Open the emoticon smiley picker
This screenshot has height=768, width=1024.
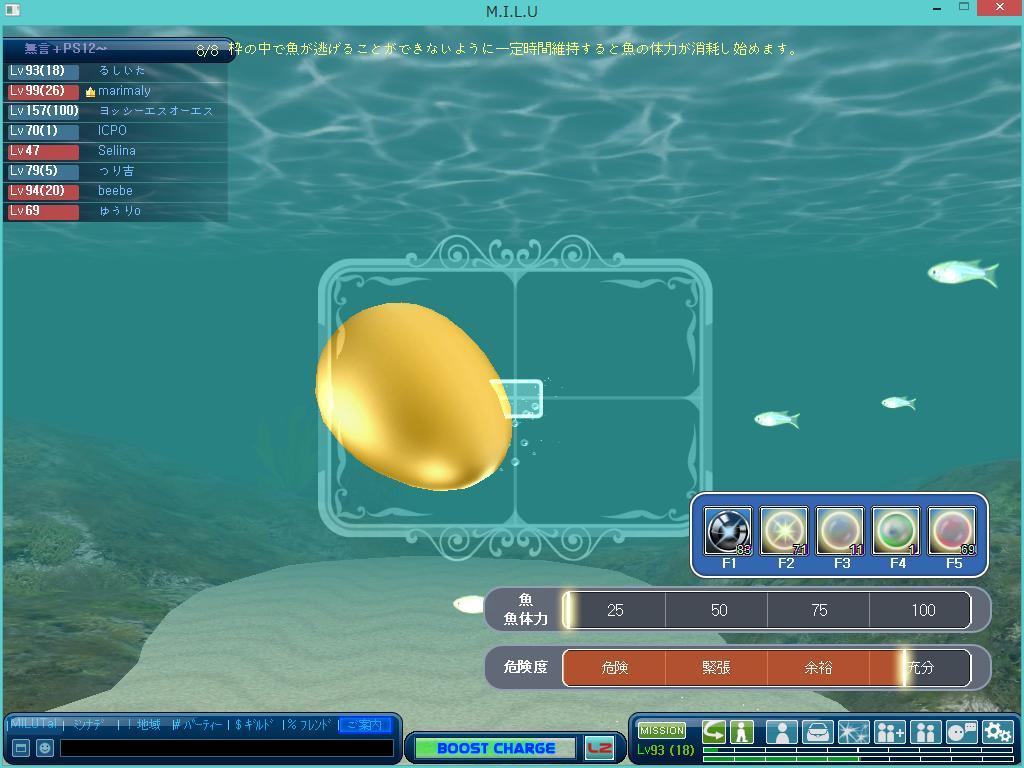[x=44, y=748]
